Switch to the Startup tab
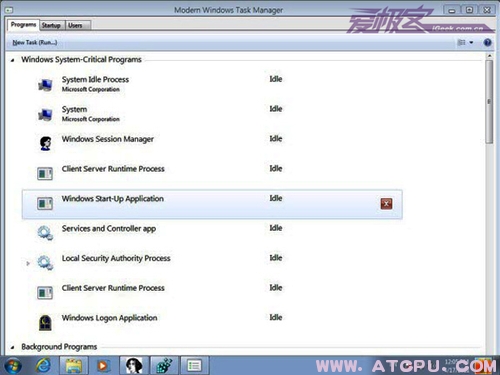Image resolution: width=500 pixels, height=375 pixels. tap(51, 25)
